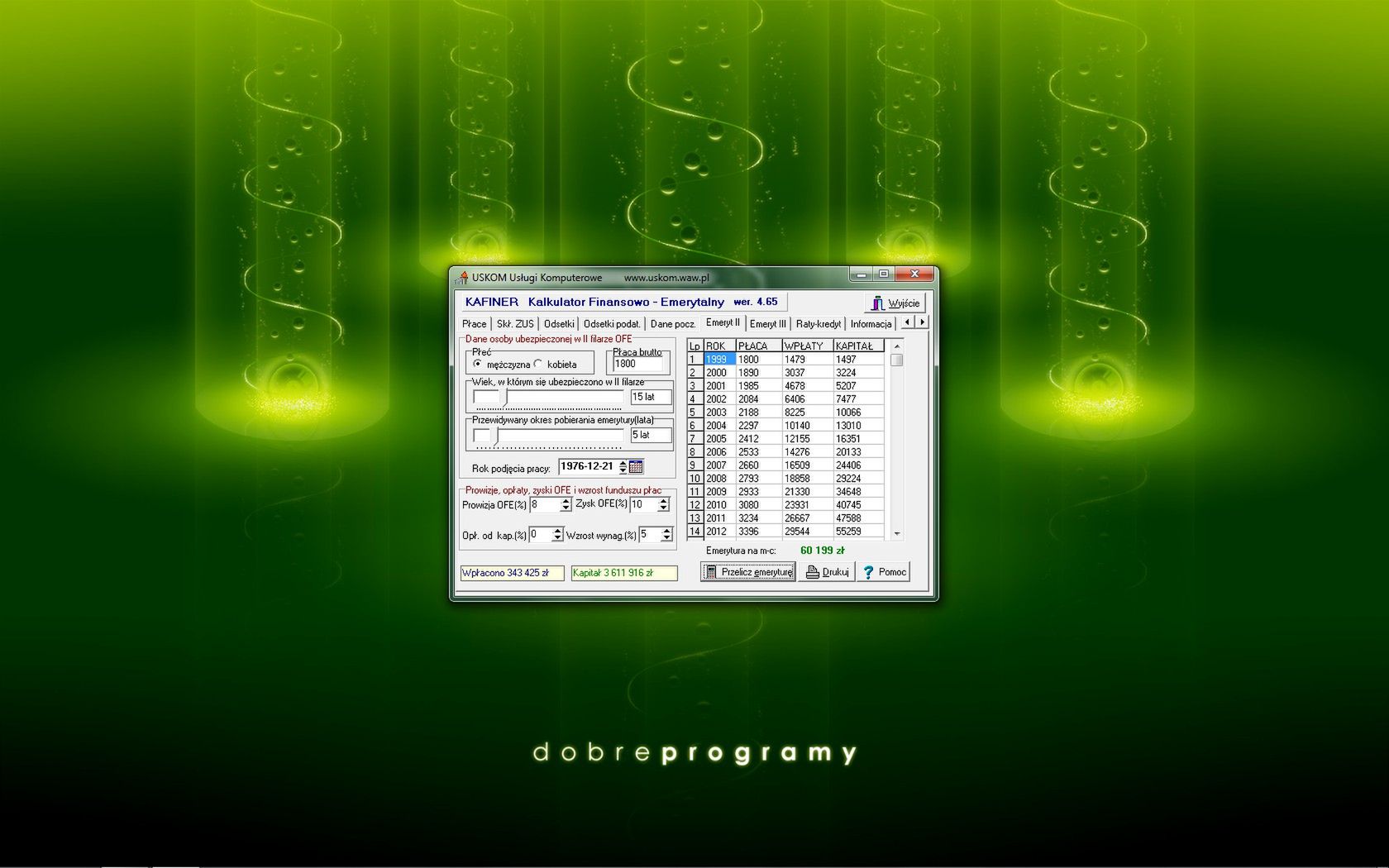This screenshot has width=1389, height=868.
Task: Click the Wzrost wynag. value field
Action: [650, 535]
